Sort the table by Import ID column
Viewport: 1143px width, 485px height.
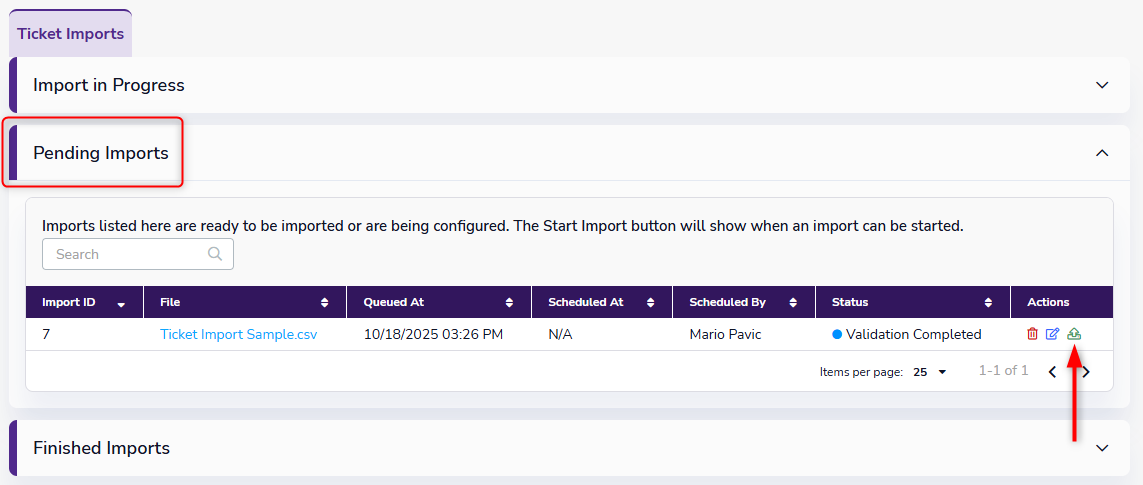coord(122,303)
